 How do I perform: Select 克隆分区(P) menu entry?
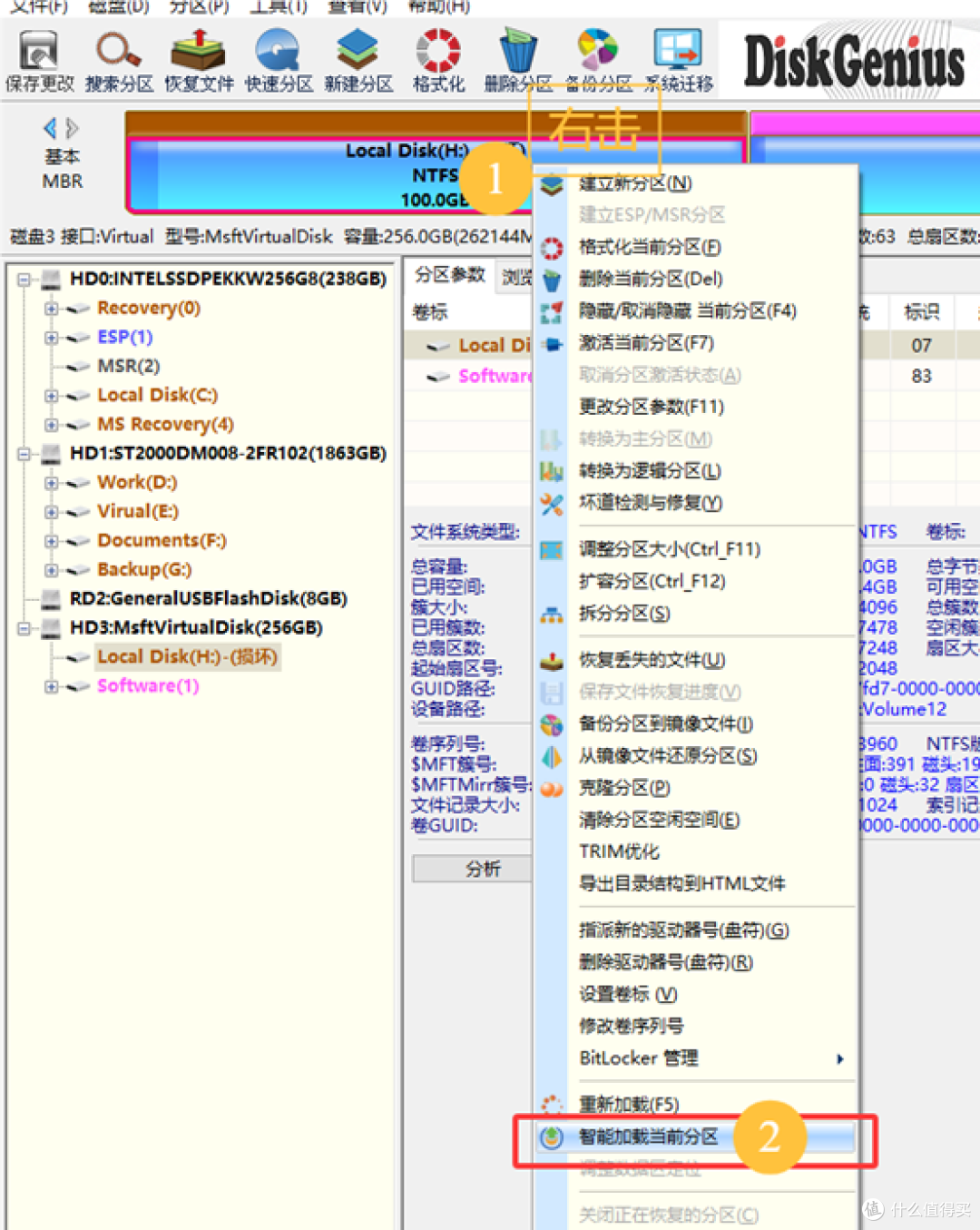tap(696, 788)
